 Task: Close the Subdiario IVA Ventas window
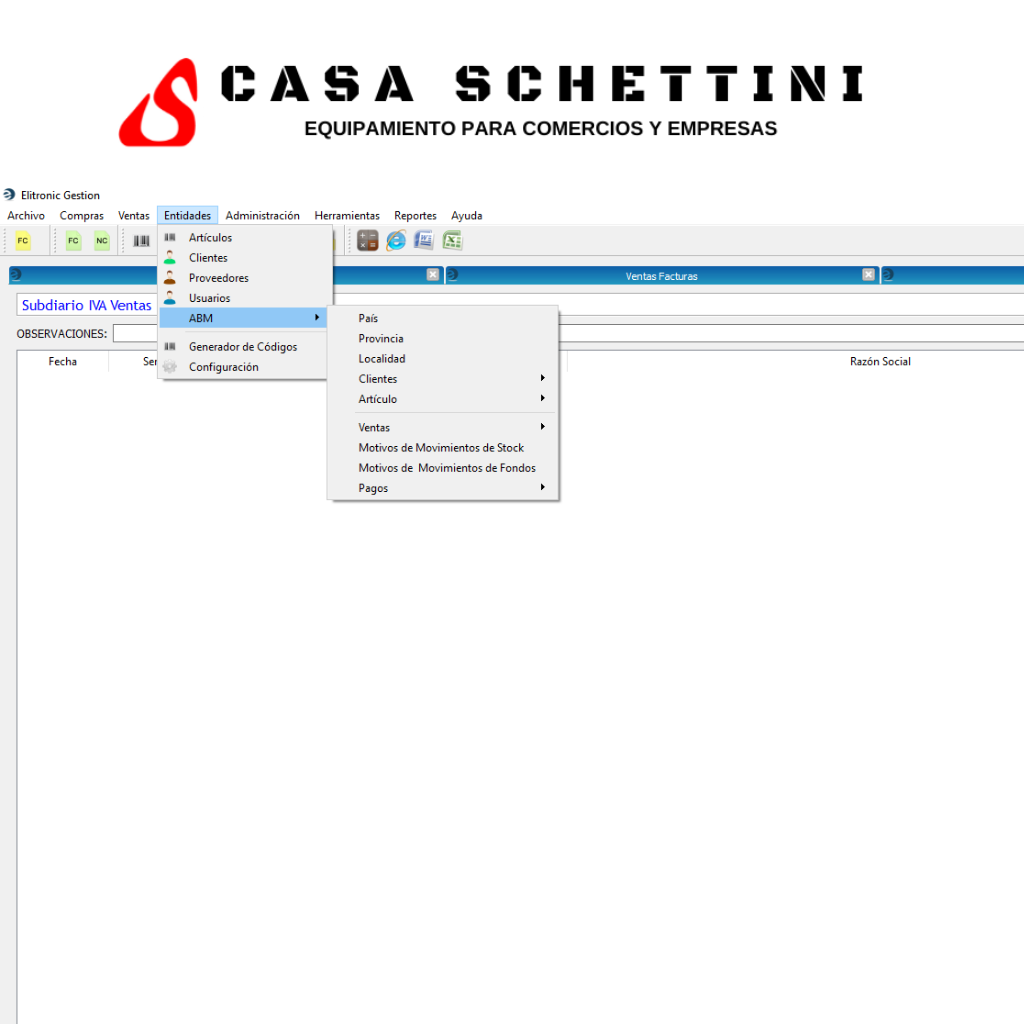pos(432,275)
